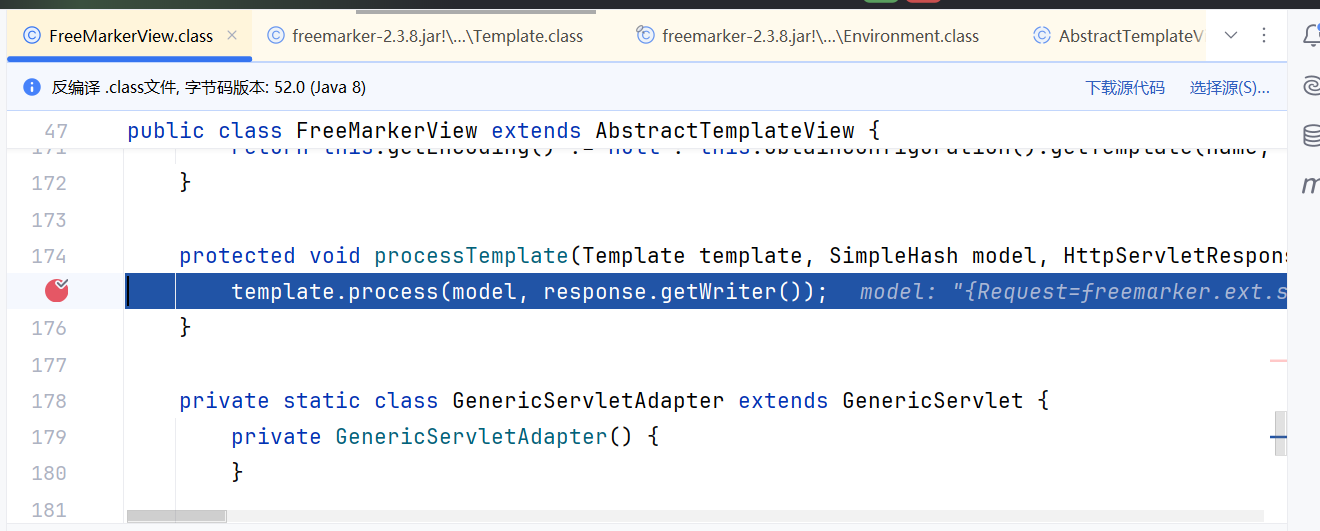Show the hidden tabs dropdown list
1320x531 pixels.
[x=1231, y=36]
